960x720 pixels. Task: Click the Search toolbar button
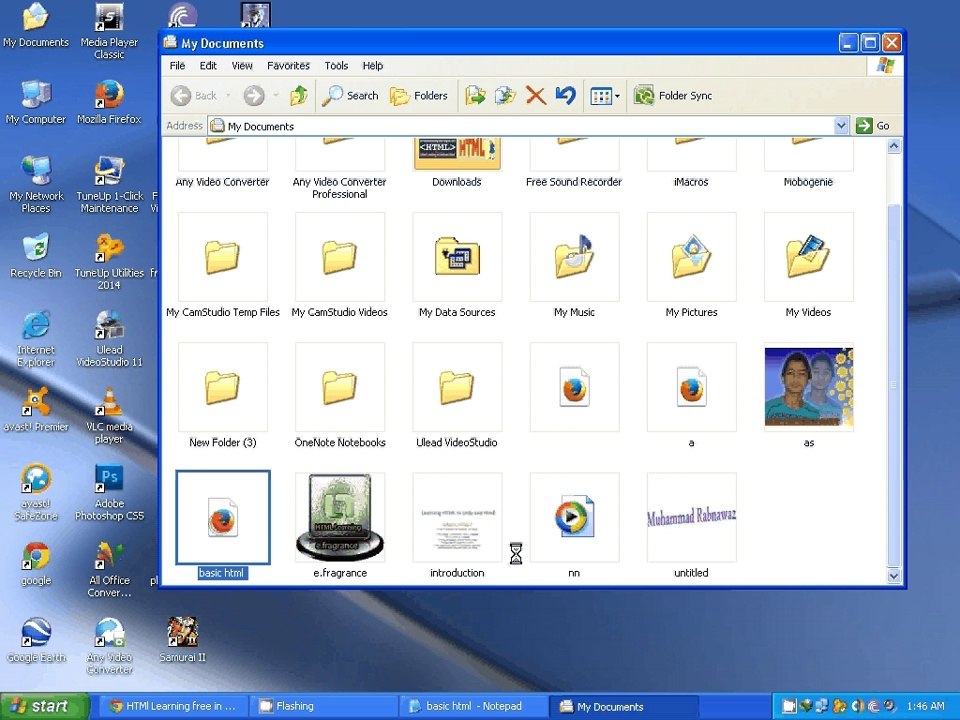(x=350, y=96)
